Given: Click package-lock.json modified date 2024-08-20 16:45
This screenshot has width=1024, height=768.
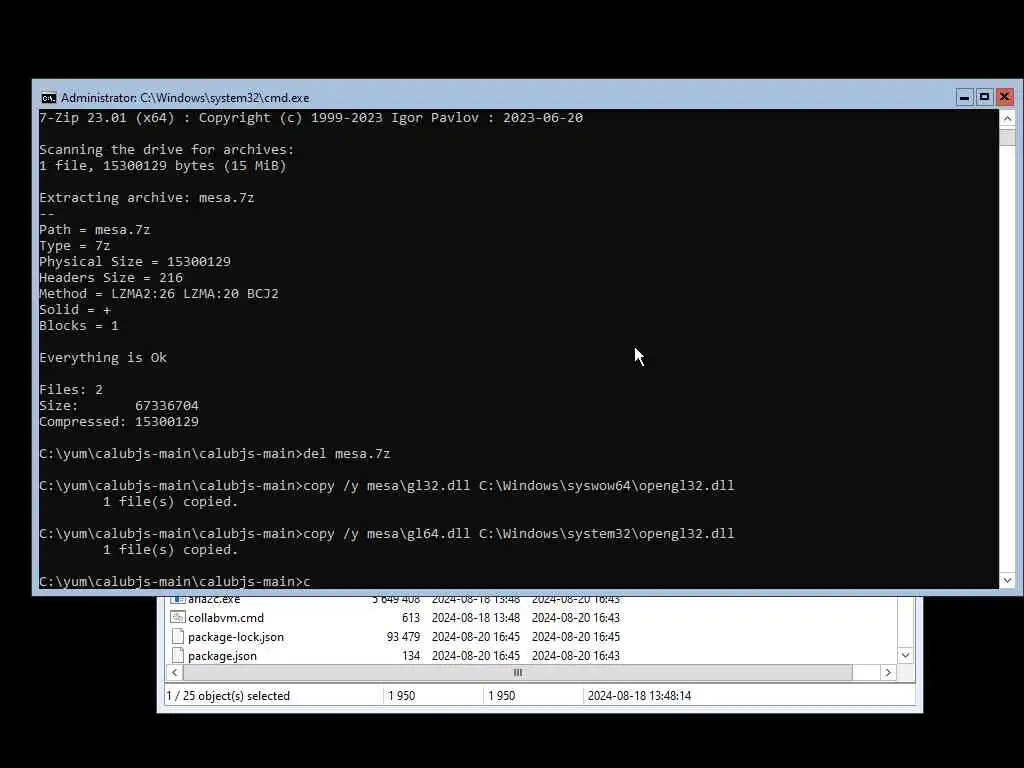Looking at the screenshot, I should click(x=475, y=637).
